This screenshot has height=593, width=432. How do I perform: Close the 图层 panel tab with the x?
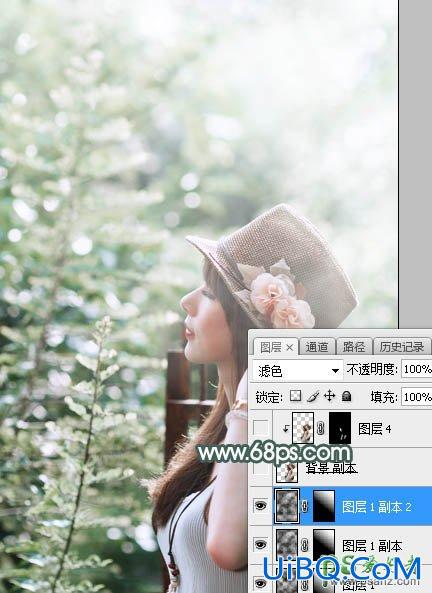click(x=289, y=347)
